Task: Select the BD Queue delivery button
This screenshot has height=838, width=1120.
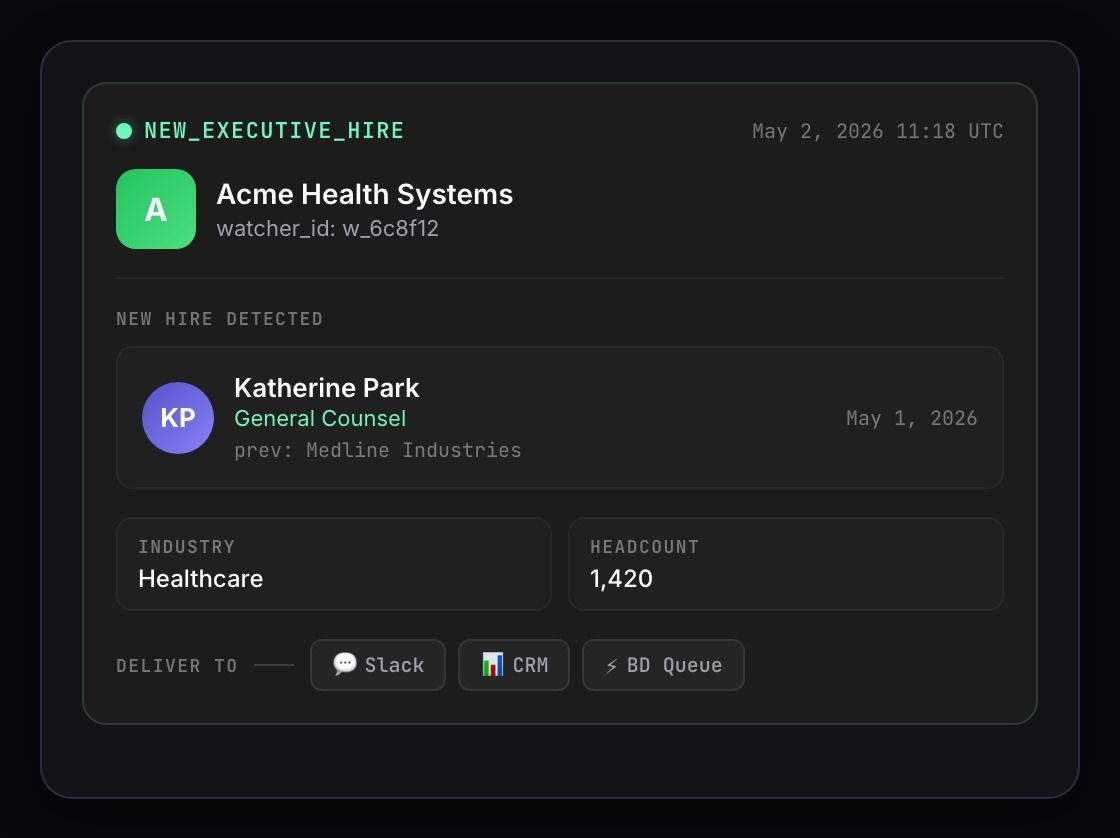Action: click(664, 665)
